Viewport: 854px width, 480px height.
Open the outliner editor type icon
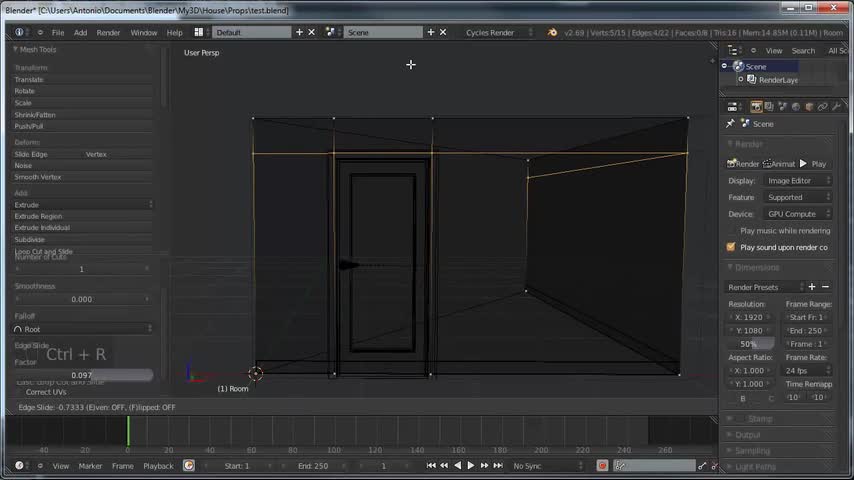click(x=733, y=51)
